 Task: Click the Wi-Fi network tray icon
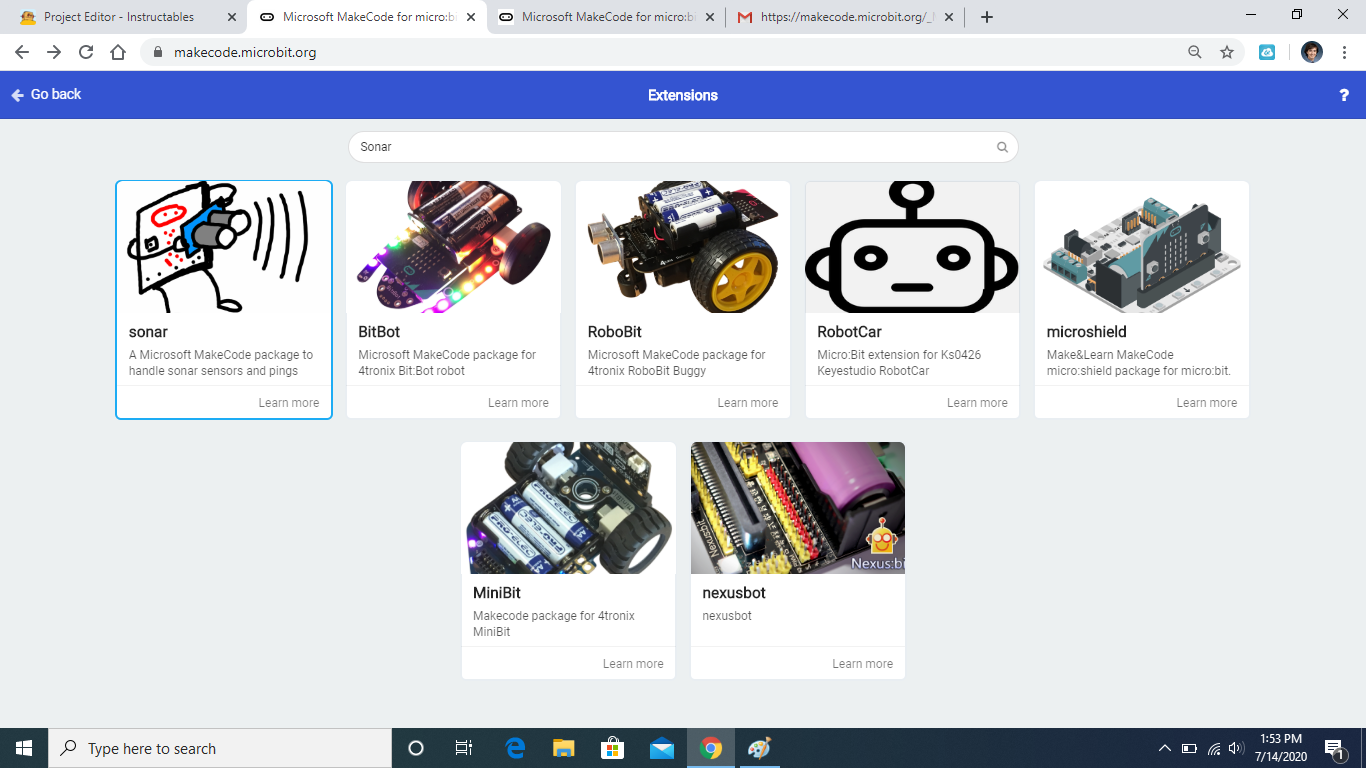pyautogui.click(x=1214, y=748)
